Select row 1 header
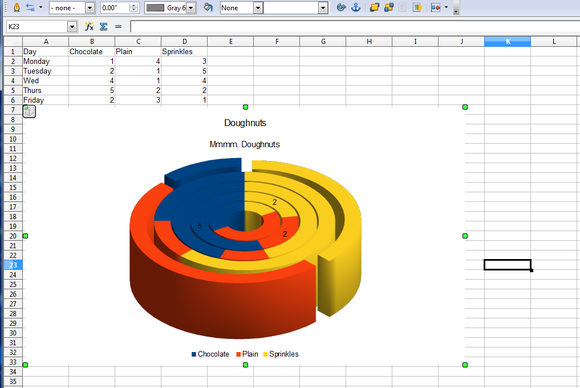 pos(13,51)
